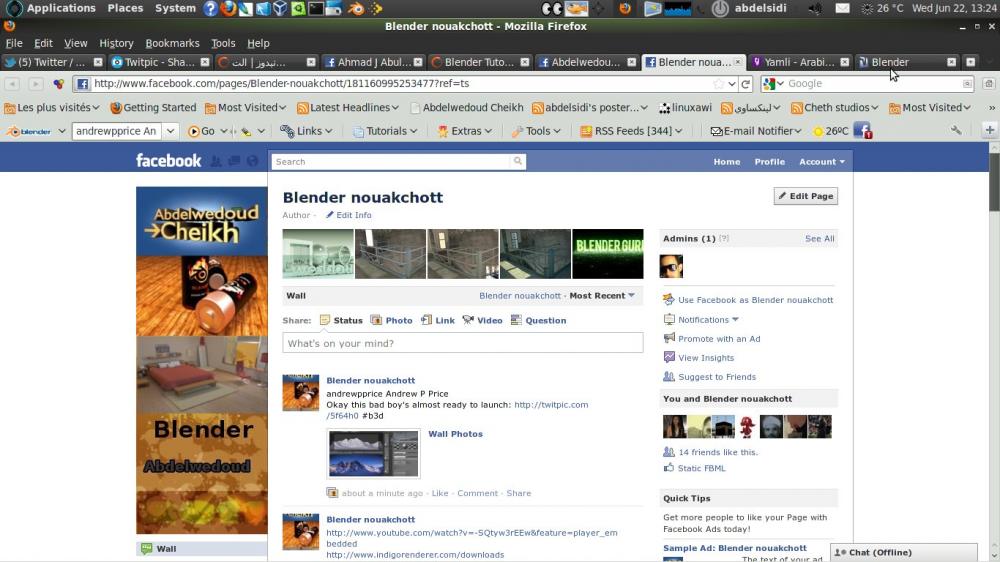Open the E-mail Notifier dropdown
The width and height of the screenshot is (1000, 562).
pos(756,131)
